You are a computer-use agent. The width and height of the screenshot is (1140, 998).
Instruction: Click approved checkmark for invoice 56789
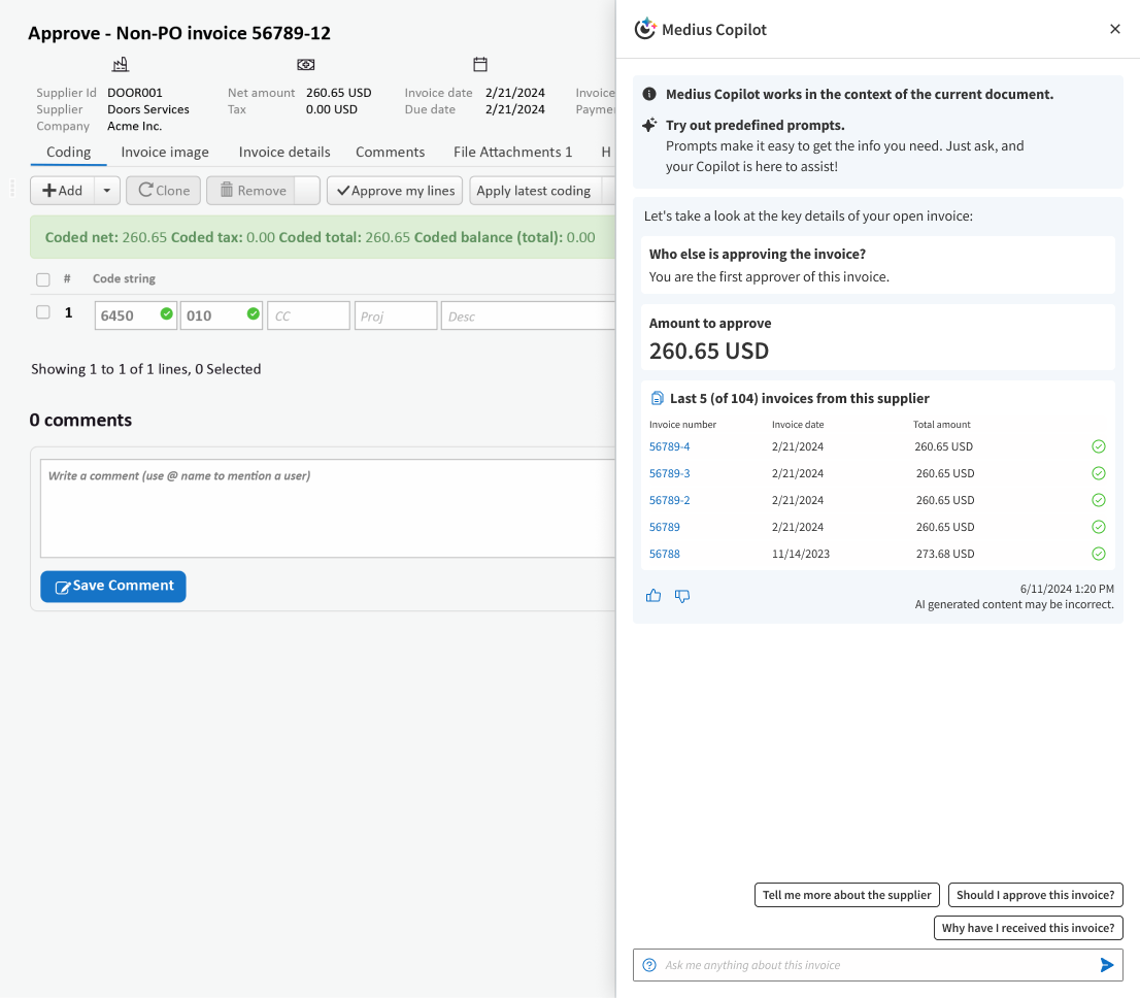pyautogui.click(x=1099, y=527)
